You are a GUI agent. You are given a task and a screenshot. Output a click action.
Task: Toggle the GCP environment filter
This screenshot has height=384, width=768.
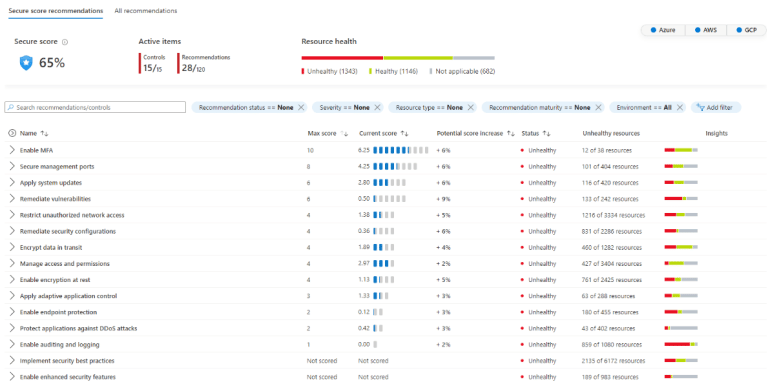[746, 30]
